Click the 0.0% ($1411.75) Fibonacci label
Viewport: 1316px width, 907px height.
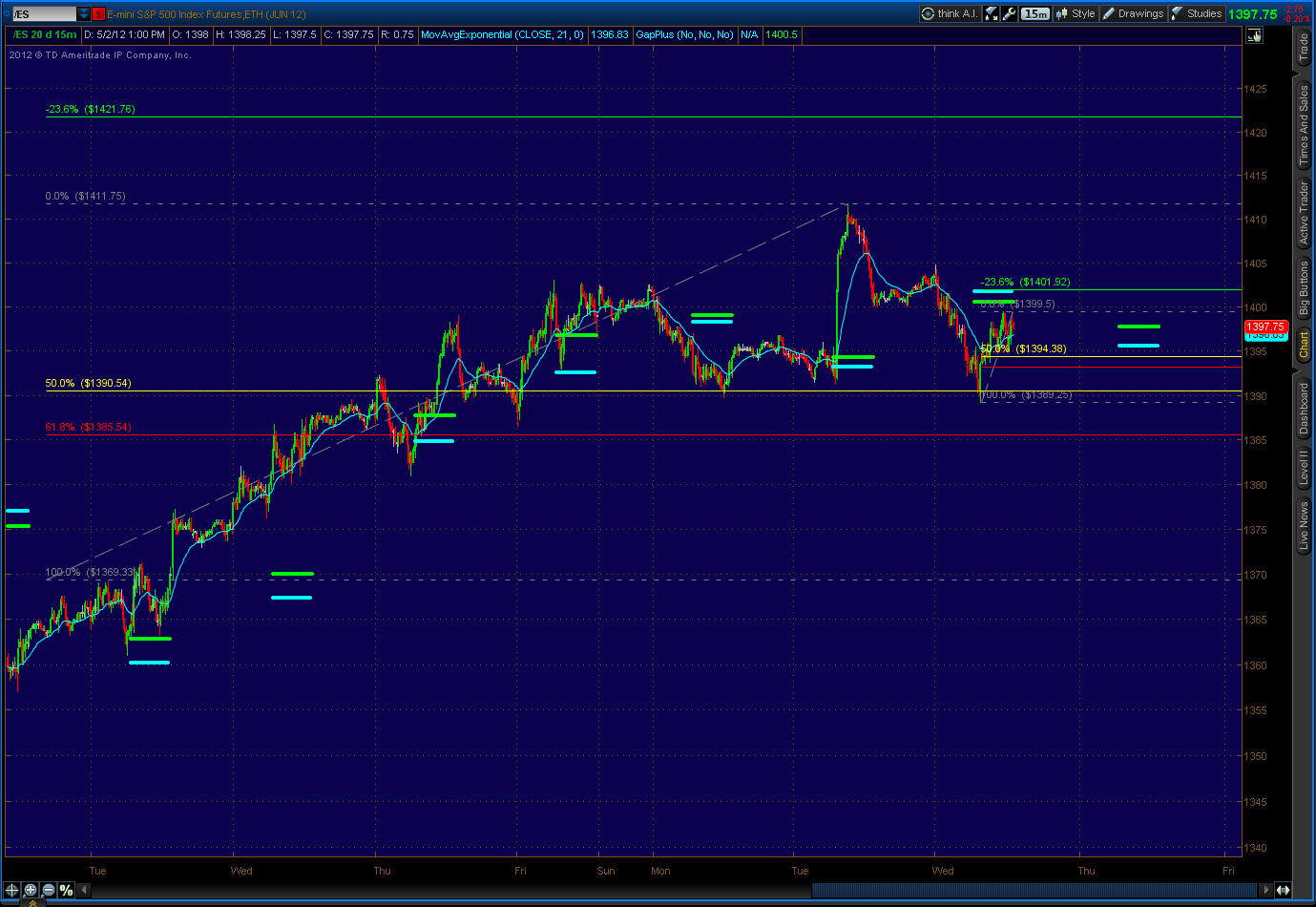click(85, 196)
